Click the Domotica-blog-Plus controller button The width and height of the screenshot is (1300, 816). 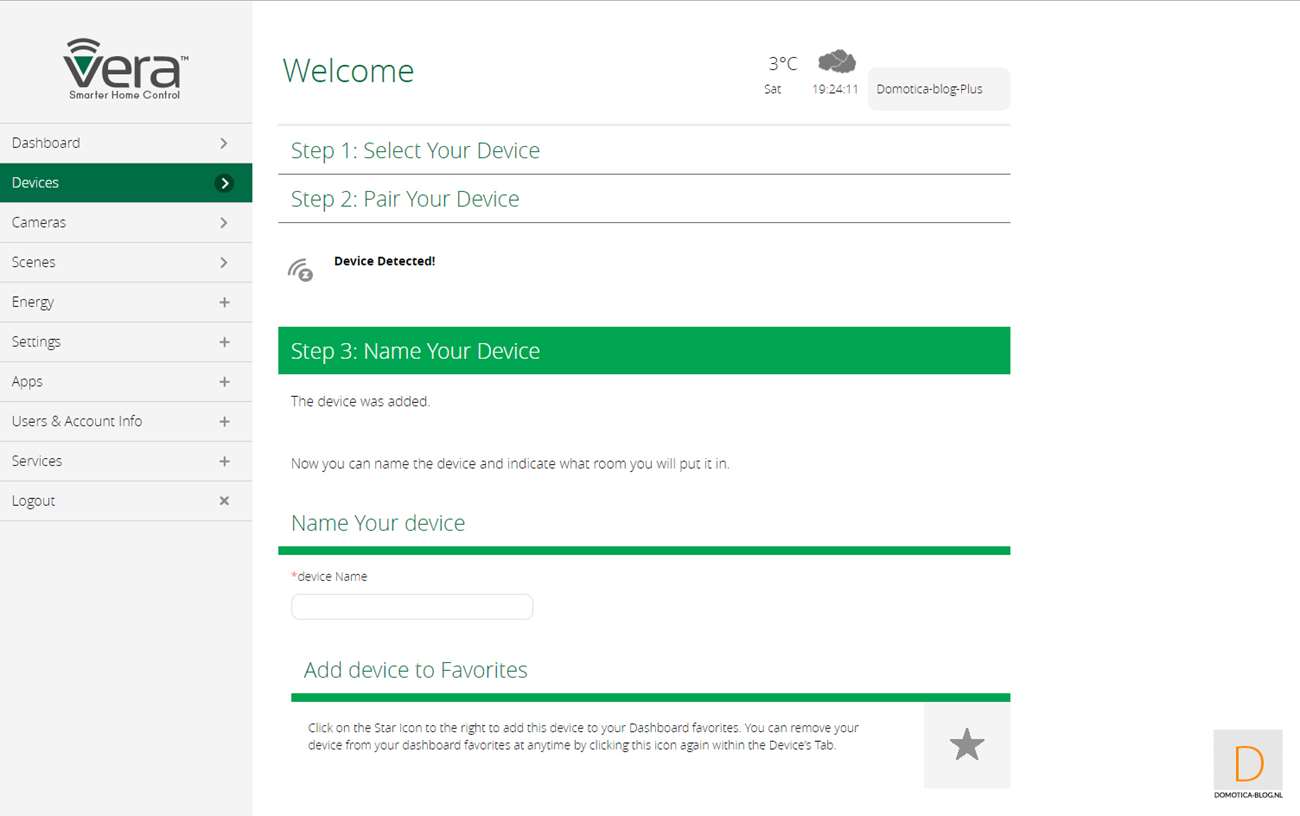(x=939, y=89)
